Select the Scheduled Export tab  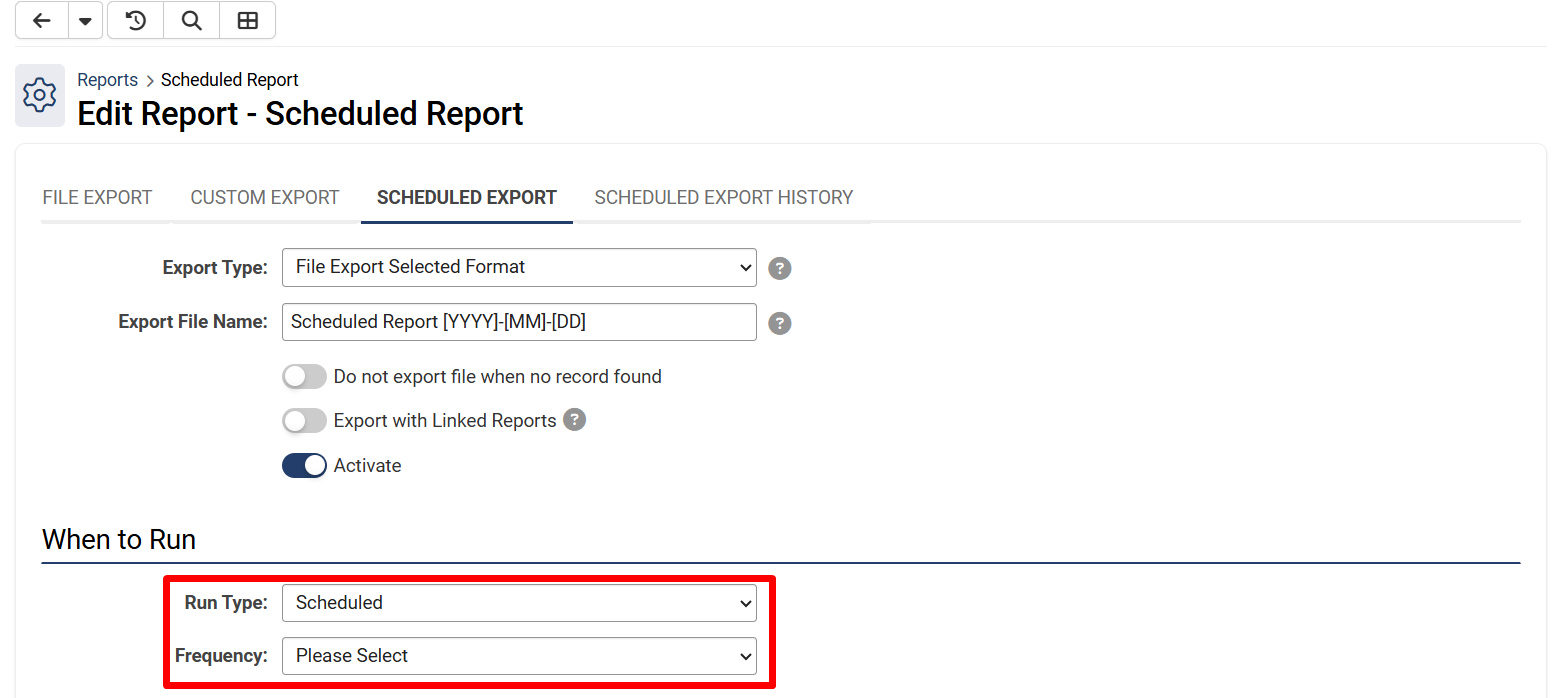click(x=467, y=198)
